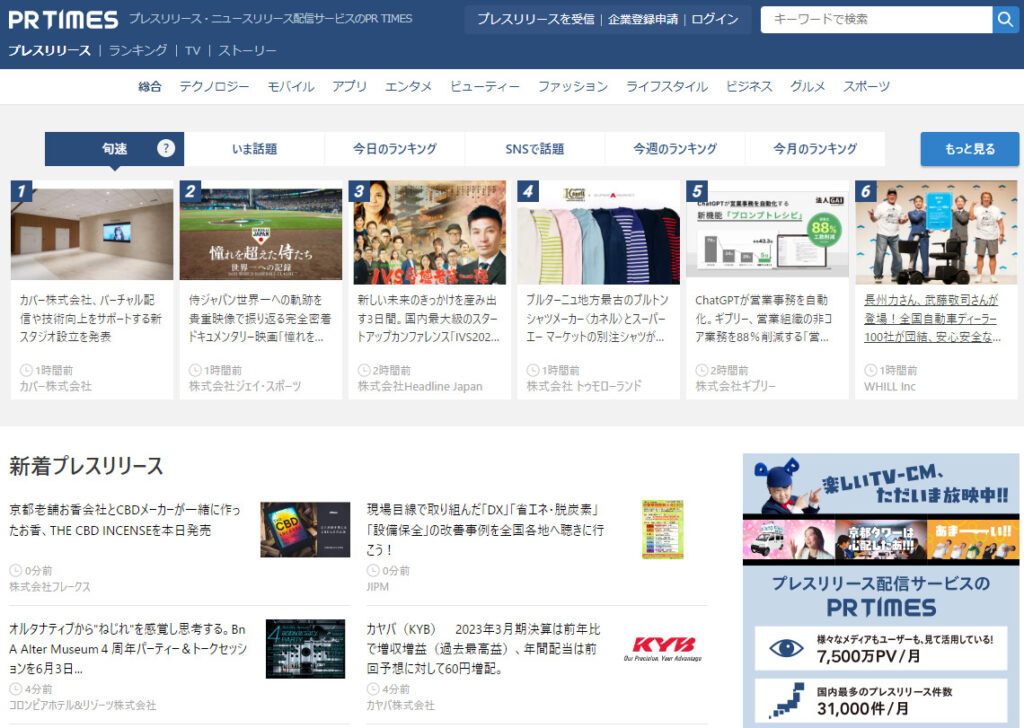Choose ライフスタイル category

(x=667, y=86)
